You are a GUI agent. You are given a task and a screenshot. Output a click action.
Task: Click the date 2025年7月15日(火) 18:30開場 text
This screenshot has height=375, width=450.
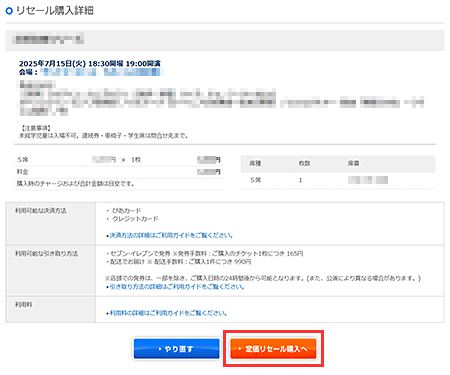pyautogui.click(x=71, y=63)
